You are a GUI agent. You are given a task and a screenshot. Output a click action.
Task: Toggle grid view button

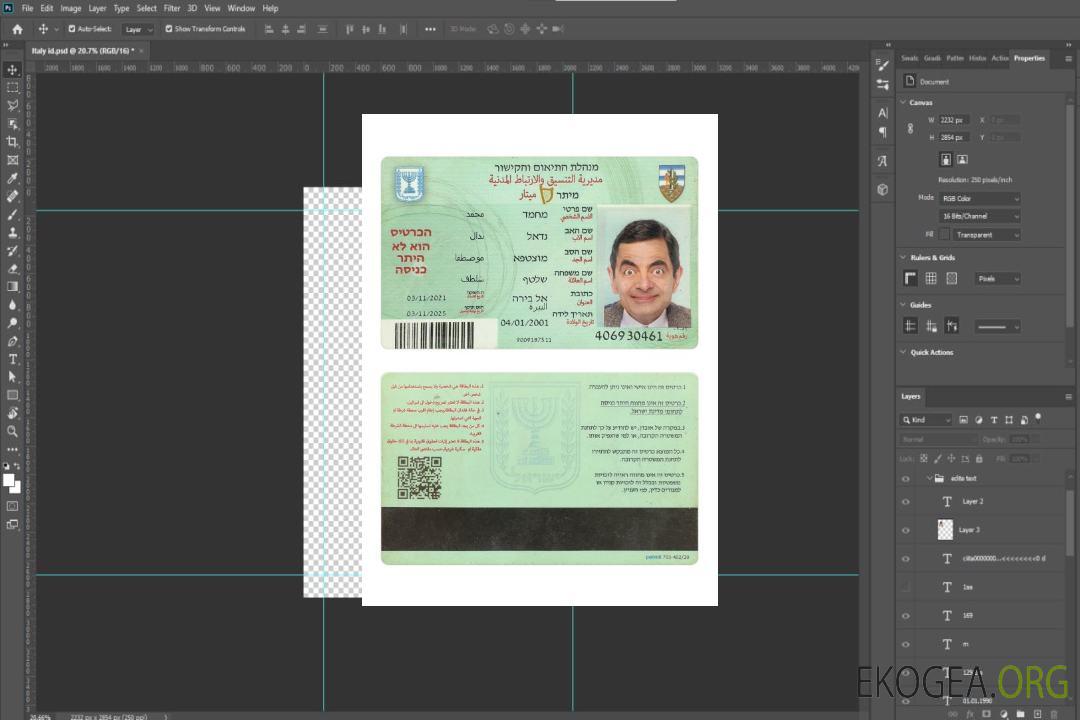tap(931, 278)
